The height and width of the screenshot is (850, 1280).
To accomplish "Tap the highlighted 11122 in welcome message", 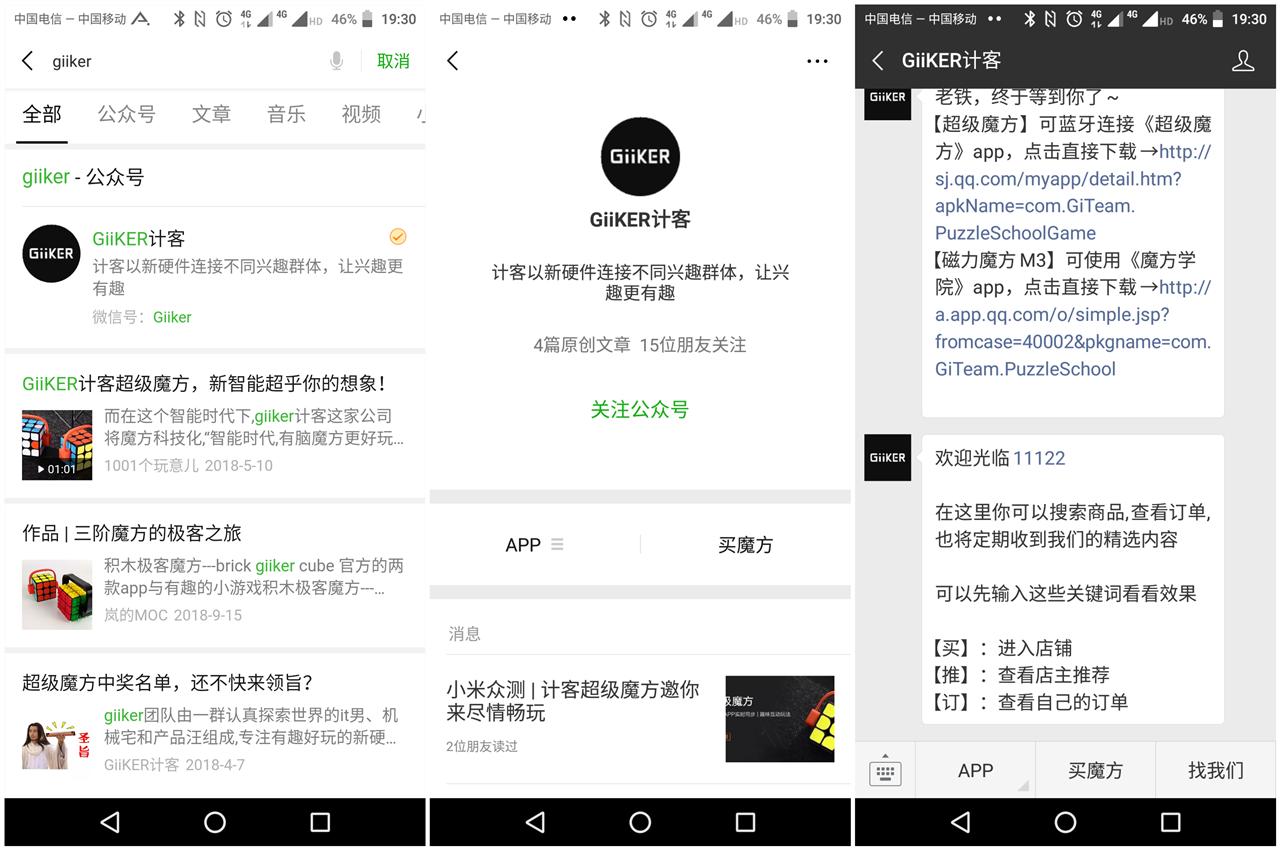I will [x=1039, y=458].
